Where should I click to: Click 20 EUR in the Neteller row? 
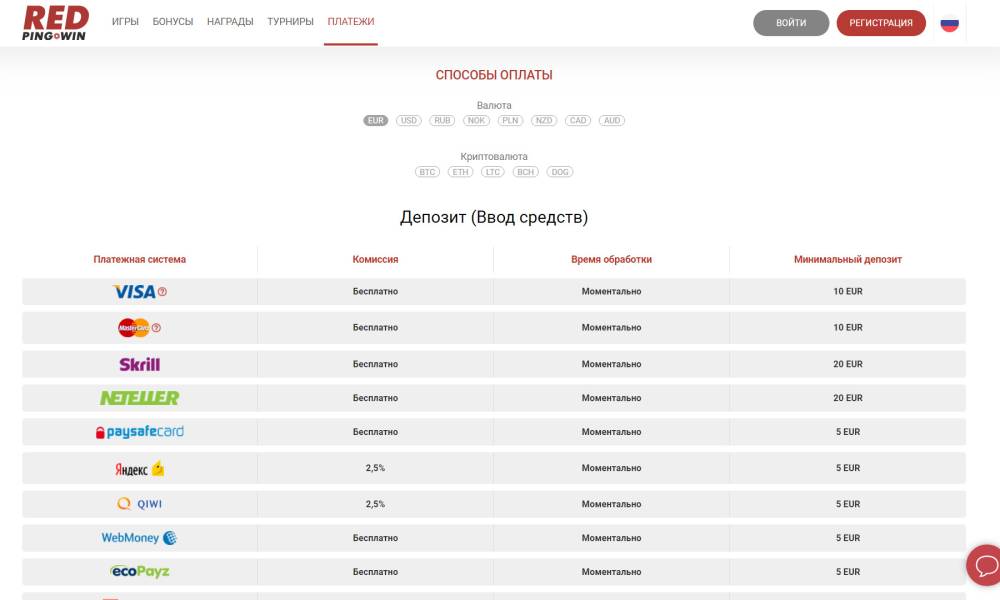tap(848, 398)
